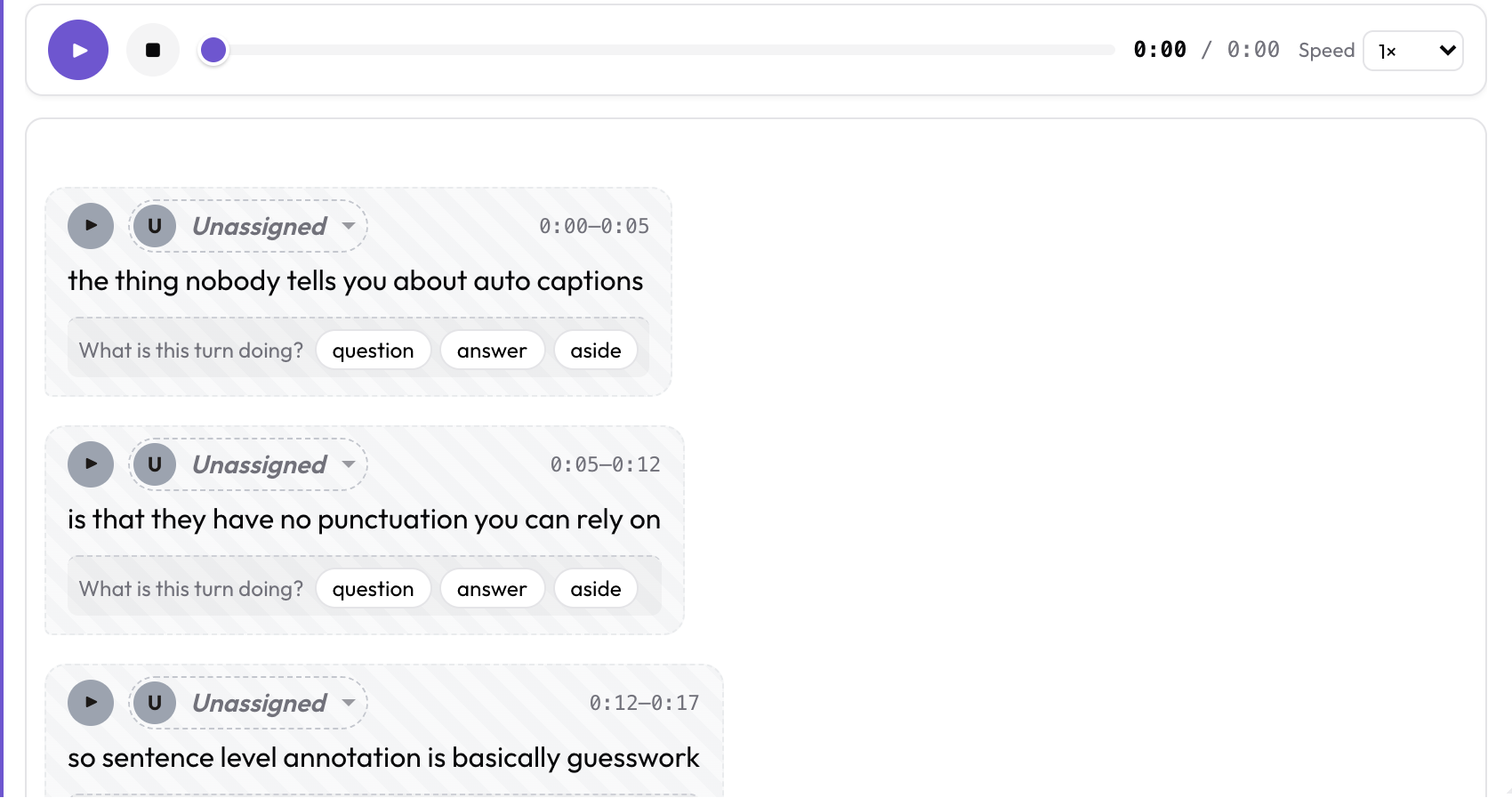Play the segment 0:12–0:17
1512x798 pixels.
click(91, 703)
